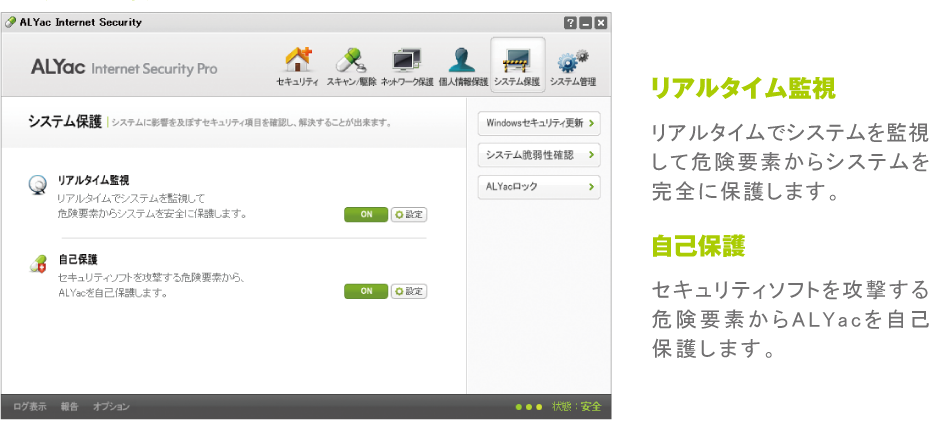Select the システム保護 barrier icon tab
This screenshot has height=423, width=929.
click(517, 65)
